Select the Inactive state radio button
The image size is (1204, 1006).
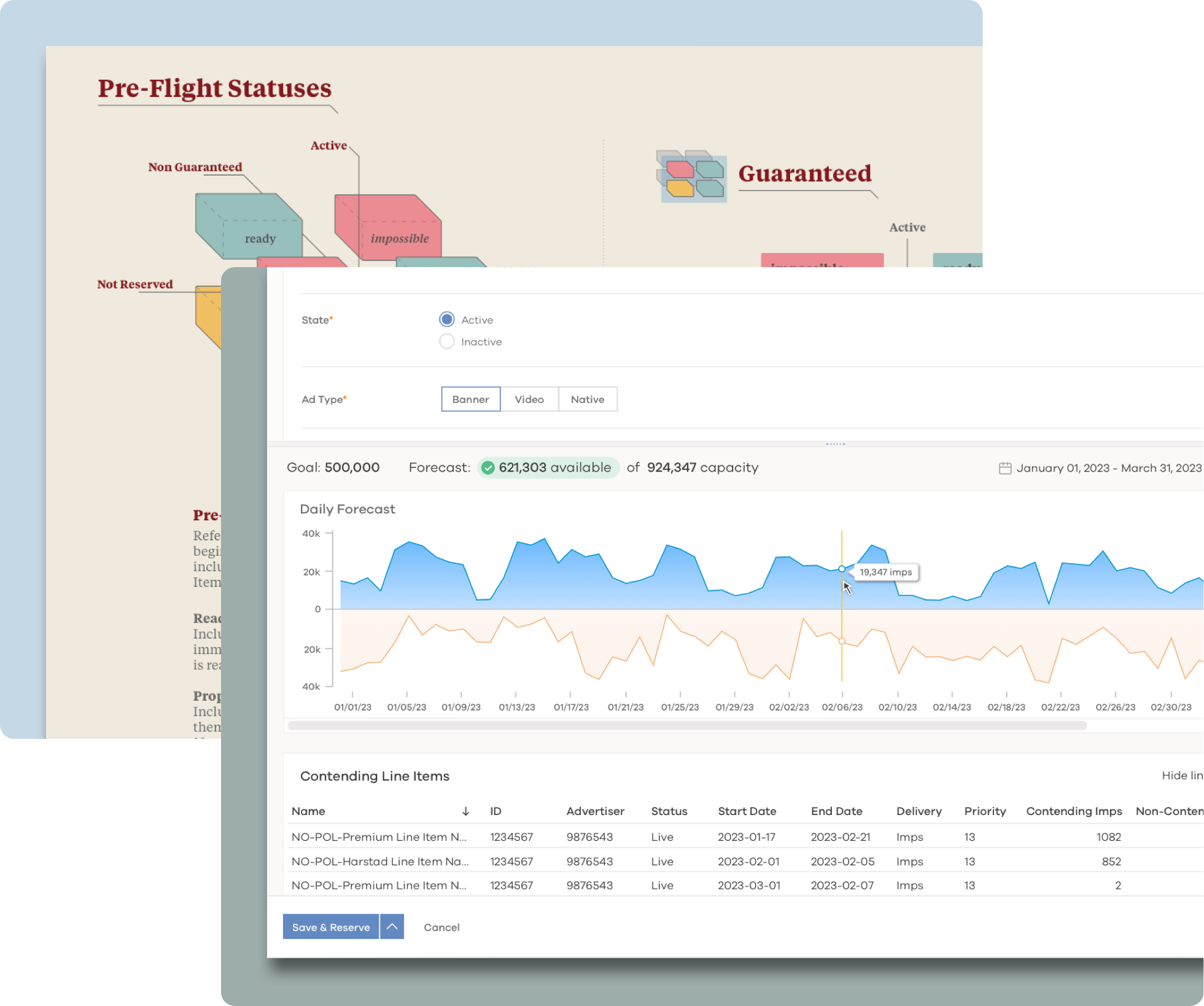[x=447, y=341]
